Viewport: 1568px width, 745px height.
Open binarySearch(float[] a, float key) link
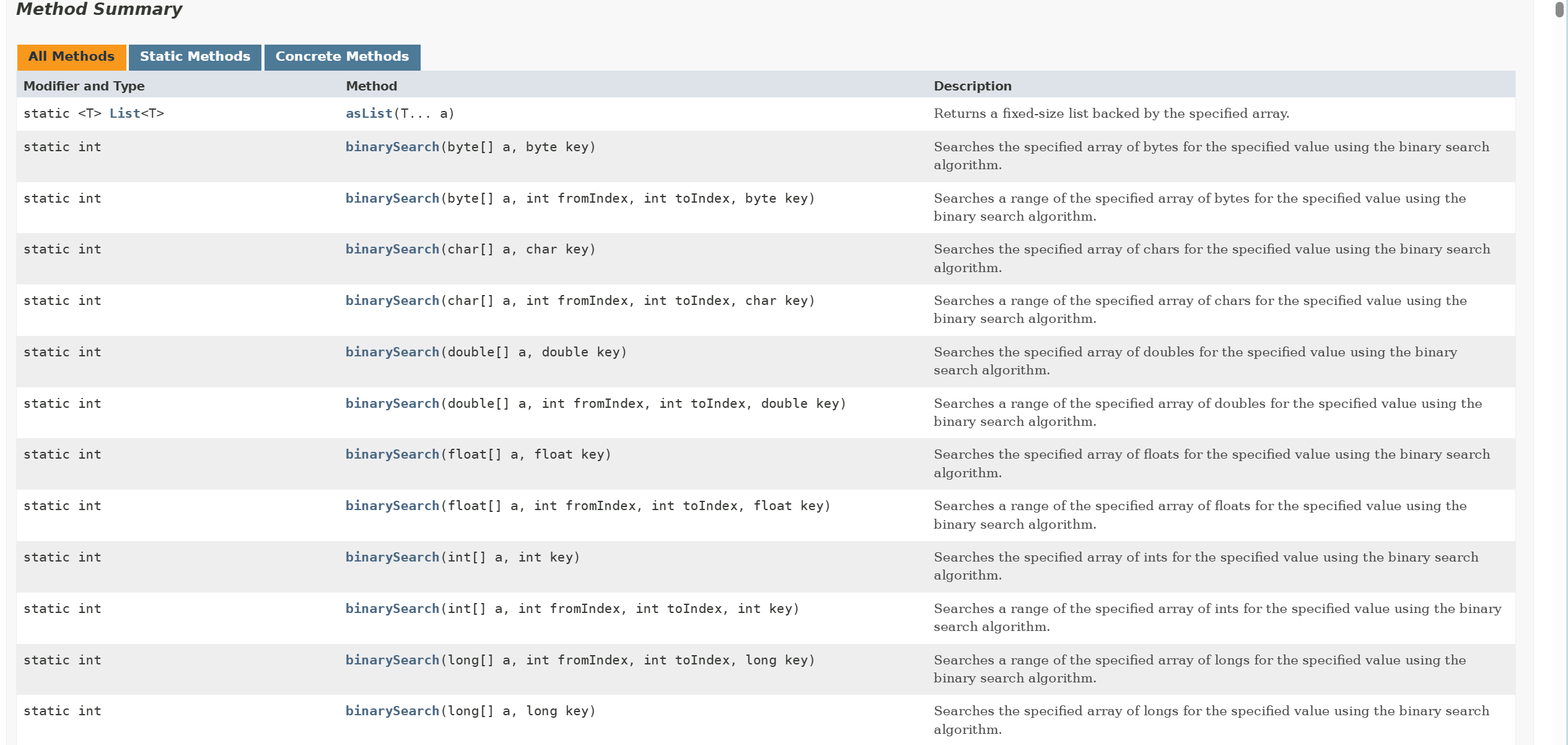[392, 454]
